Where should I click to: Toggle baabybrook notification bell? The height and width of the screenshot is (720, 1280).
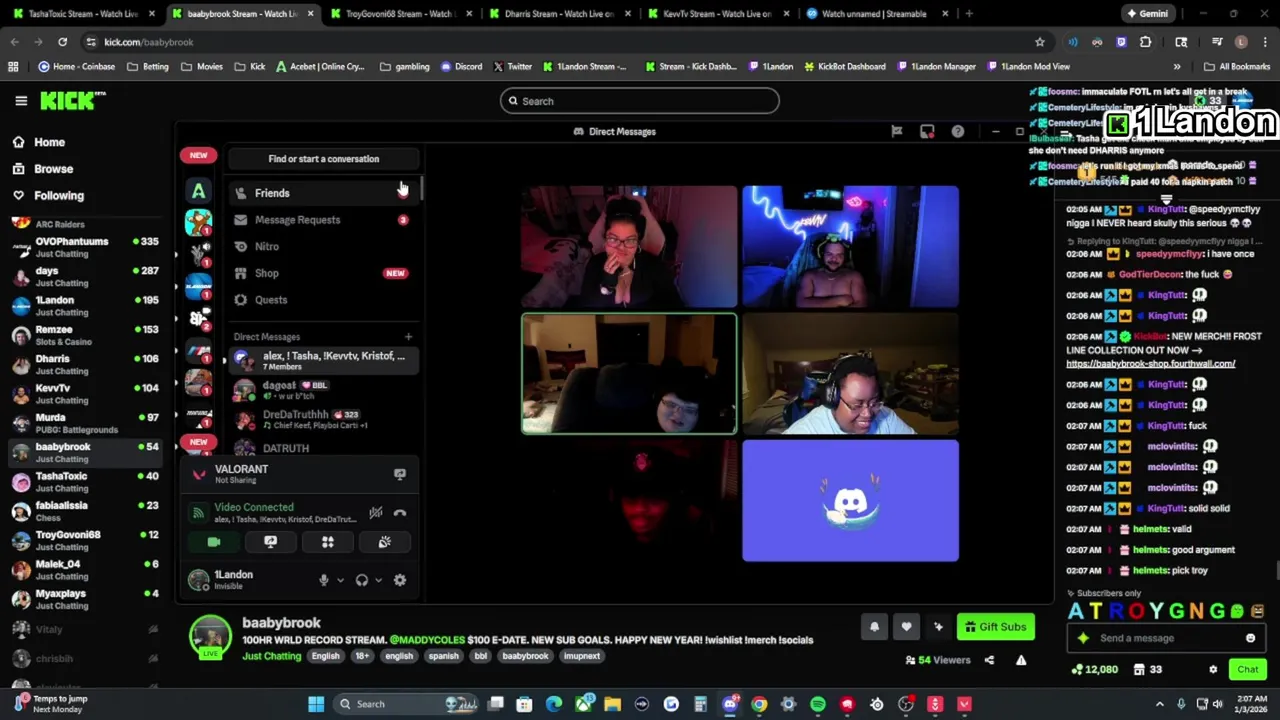pyautogui.click(x=874, y=627)
